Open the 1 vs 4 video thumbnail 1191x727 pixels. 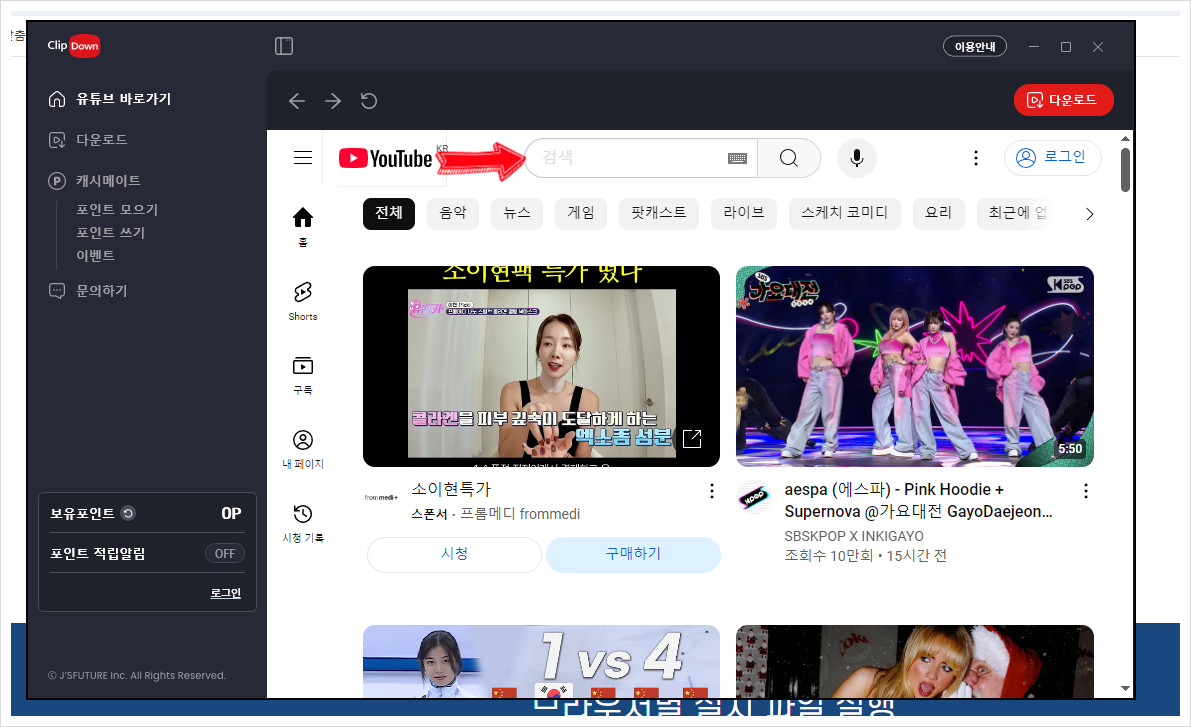pos(542,662)
